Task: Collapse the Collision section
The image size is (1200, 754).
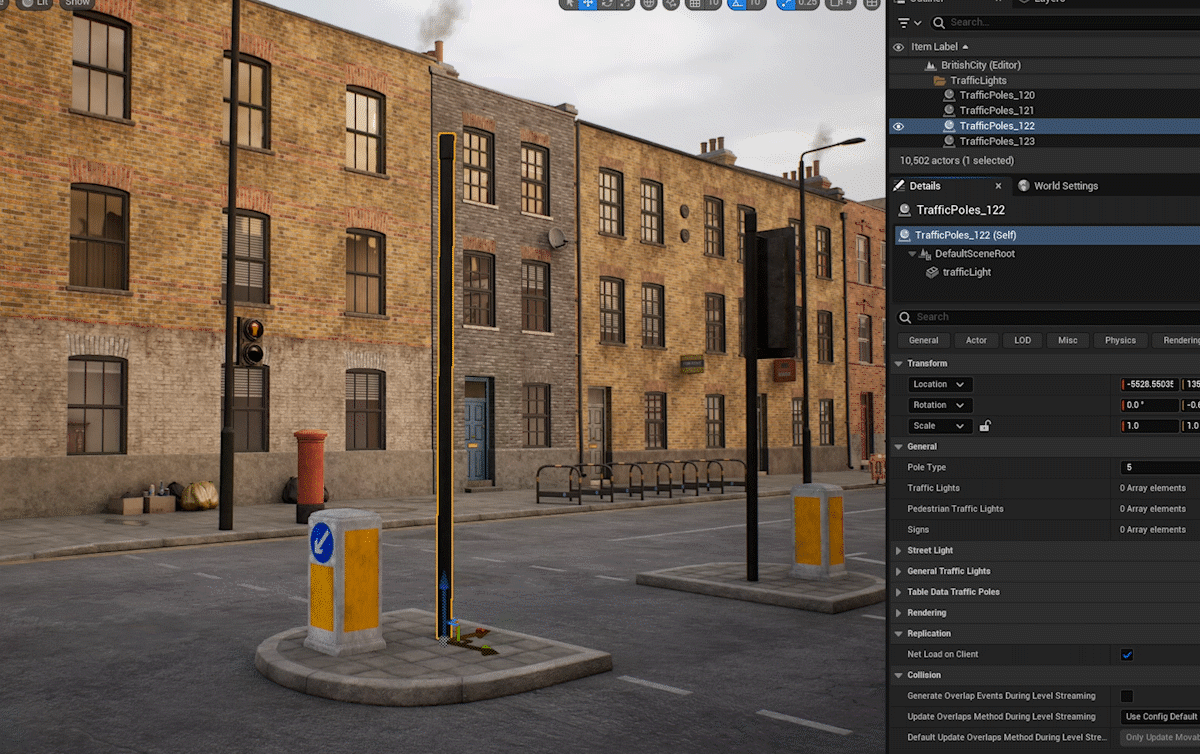Action: tap(898, 675)
